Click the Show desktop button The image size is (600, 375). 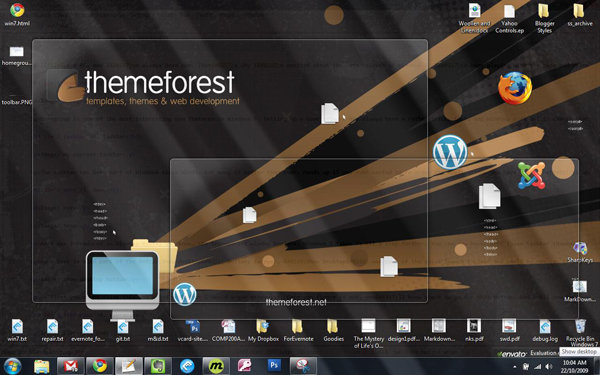click(x=597, y=366)
